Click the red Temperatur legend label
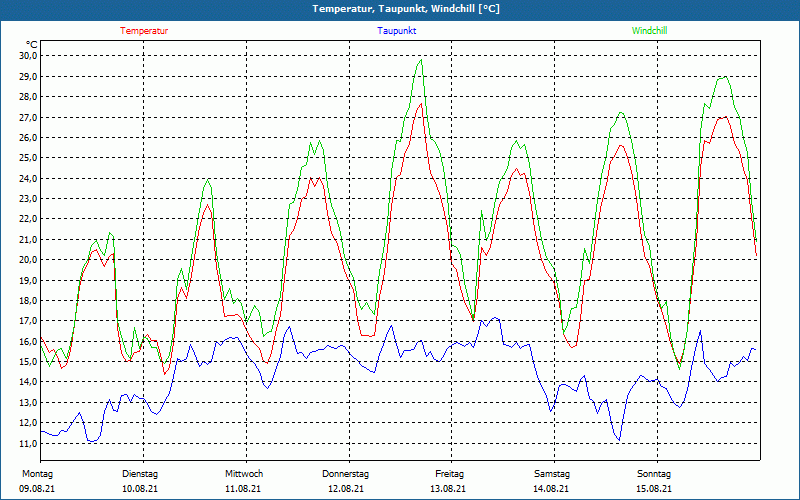The height and width of the screenshot is (500, 800). 144,31
